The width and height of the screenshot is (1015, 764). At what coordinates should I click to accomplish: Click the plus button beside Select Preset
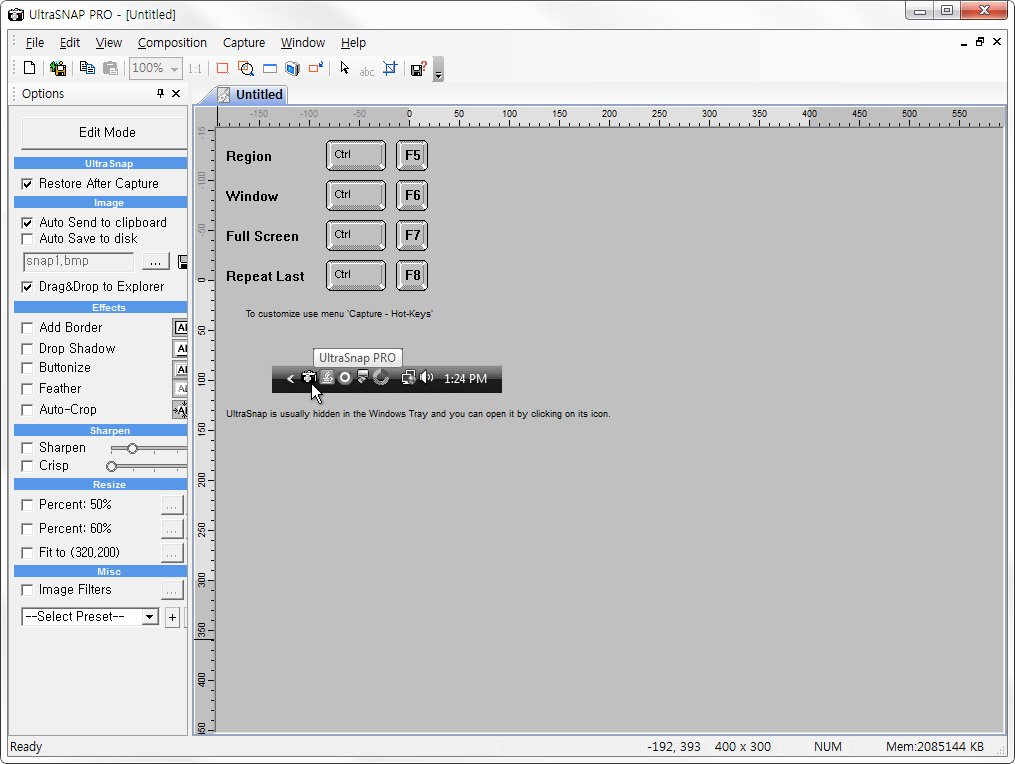[172, 617]
